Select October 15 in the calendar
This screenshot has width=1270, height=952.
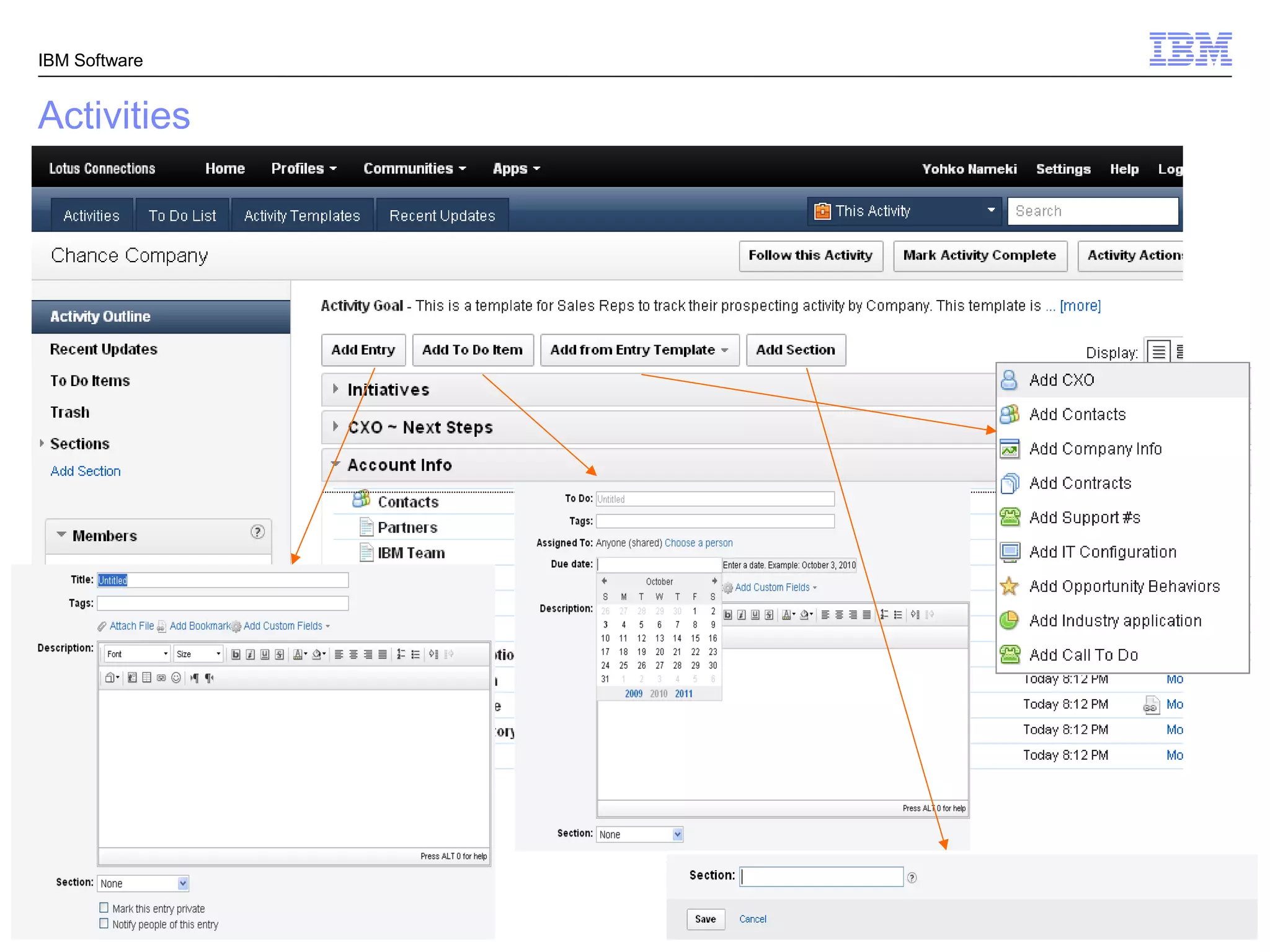click(695, 638)
